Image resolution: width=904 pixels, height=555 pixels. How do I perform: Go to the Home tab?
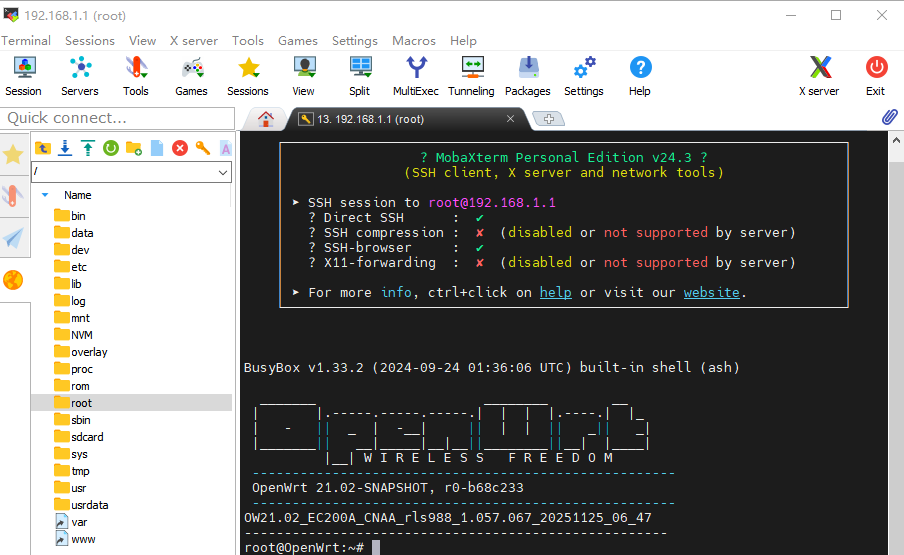click(266, 119)
